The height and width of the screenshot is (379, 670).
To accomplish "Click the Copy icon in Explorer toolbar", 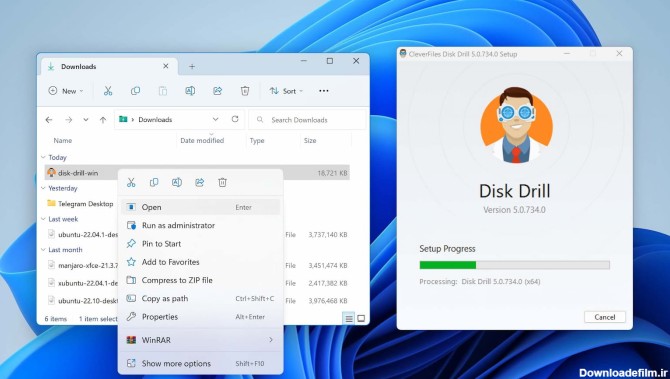I will [135, 91].
